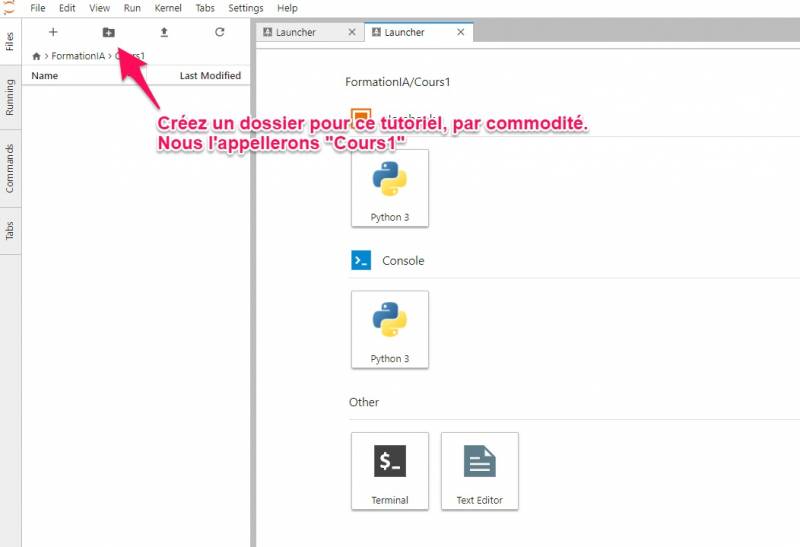
Task: Create a new Text Editor file
Action: click(480, 470)
